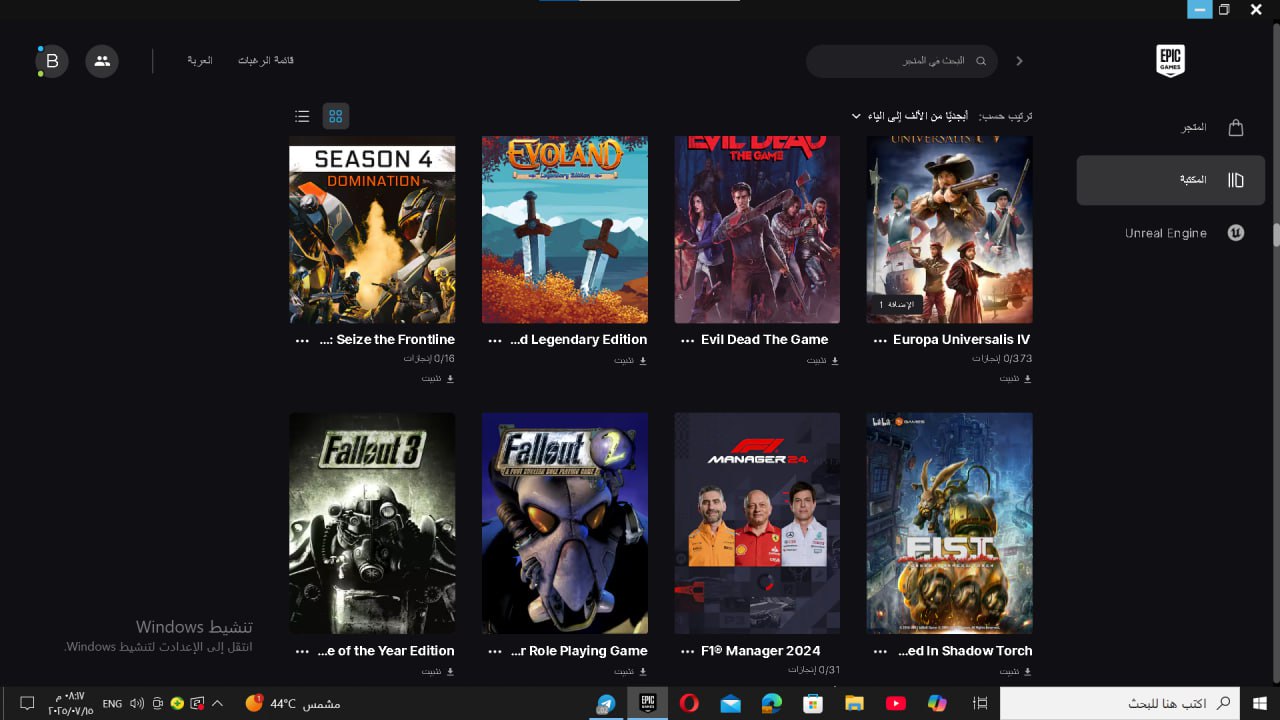Viewport: 1280px width, 720px height.
Task: Open F1 Manager 2024 cover
Action: [757, 523]
